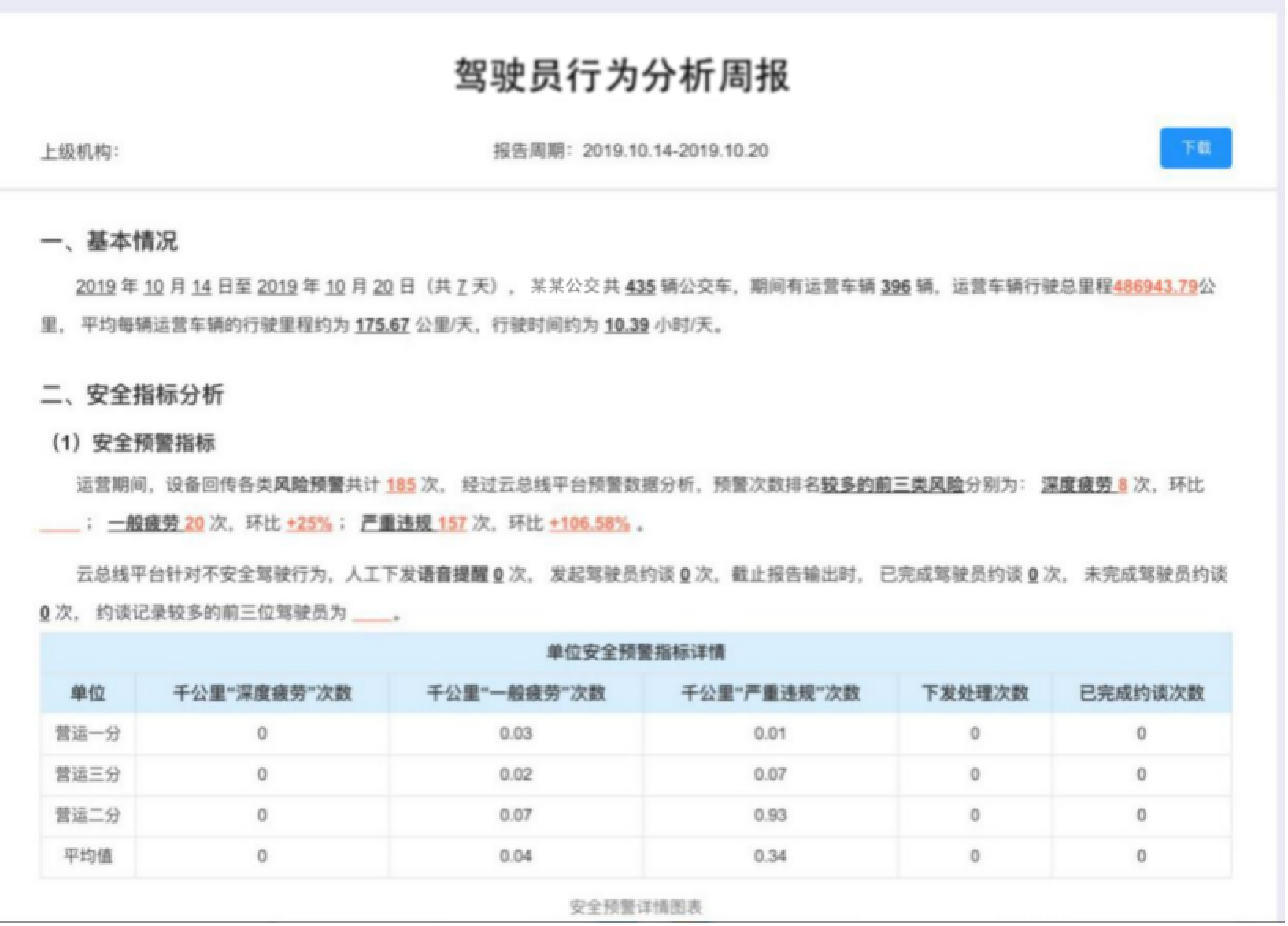The image size is (1288, 926).
Task: Click the red warning total 185
Action: click(x=400, y=485)
